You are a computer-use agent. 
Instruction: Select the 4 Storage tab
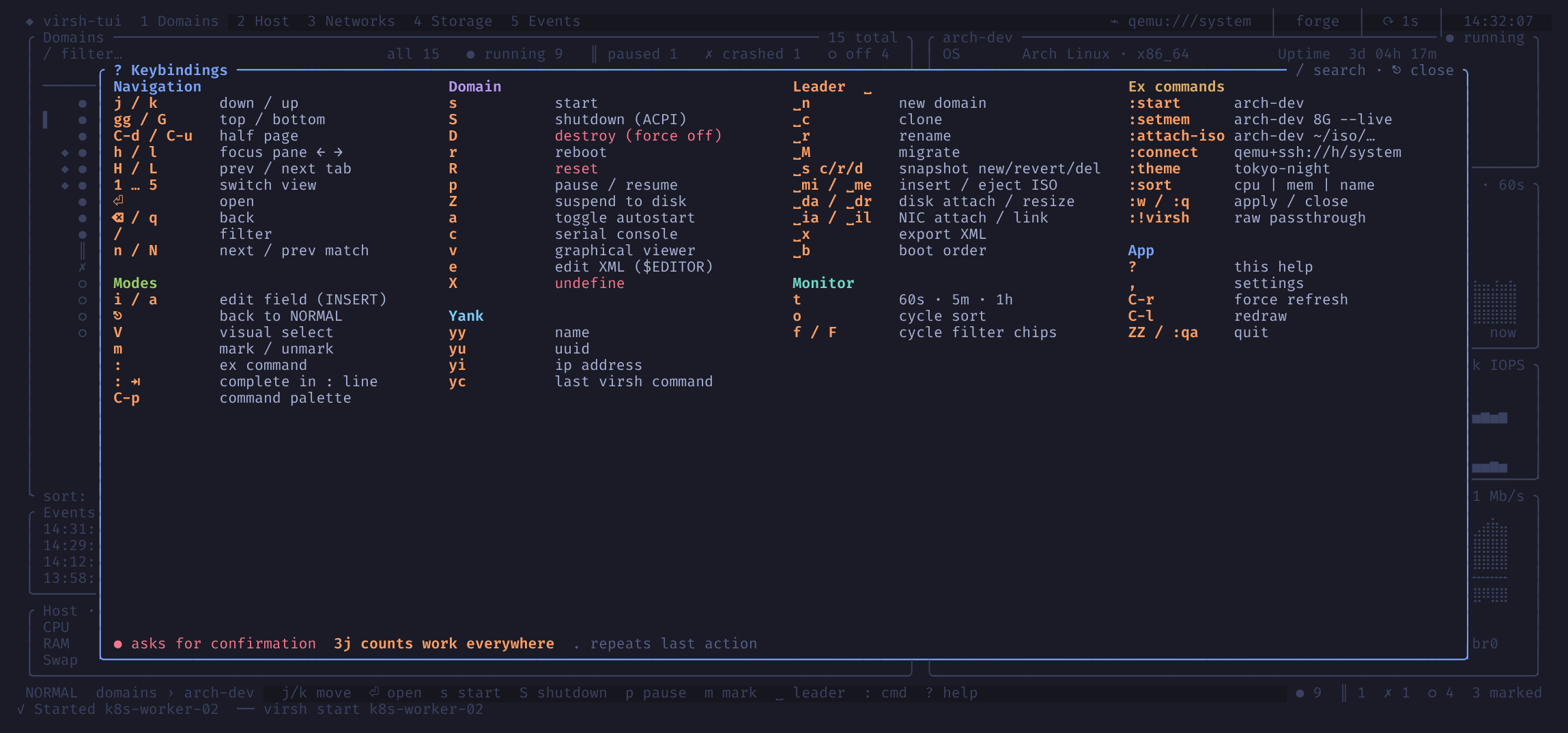pos(453,21)
